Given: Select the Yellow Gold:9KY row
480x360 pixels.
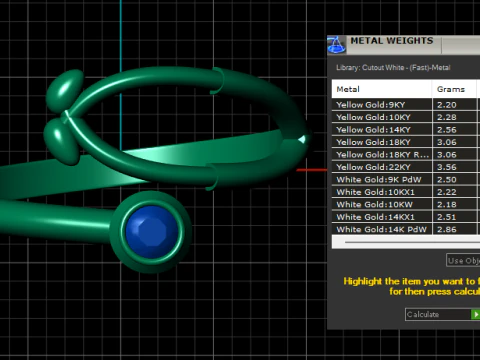Looking at the screenshot, I should pos(406,105).
